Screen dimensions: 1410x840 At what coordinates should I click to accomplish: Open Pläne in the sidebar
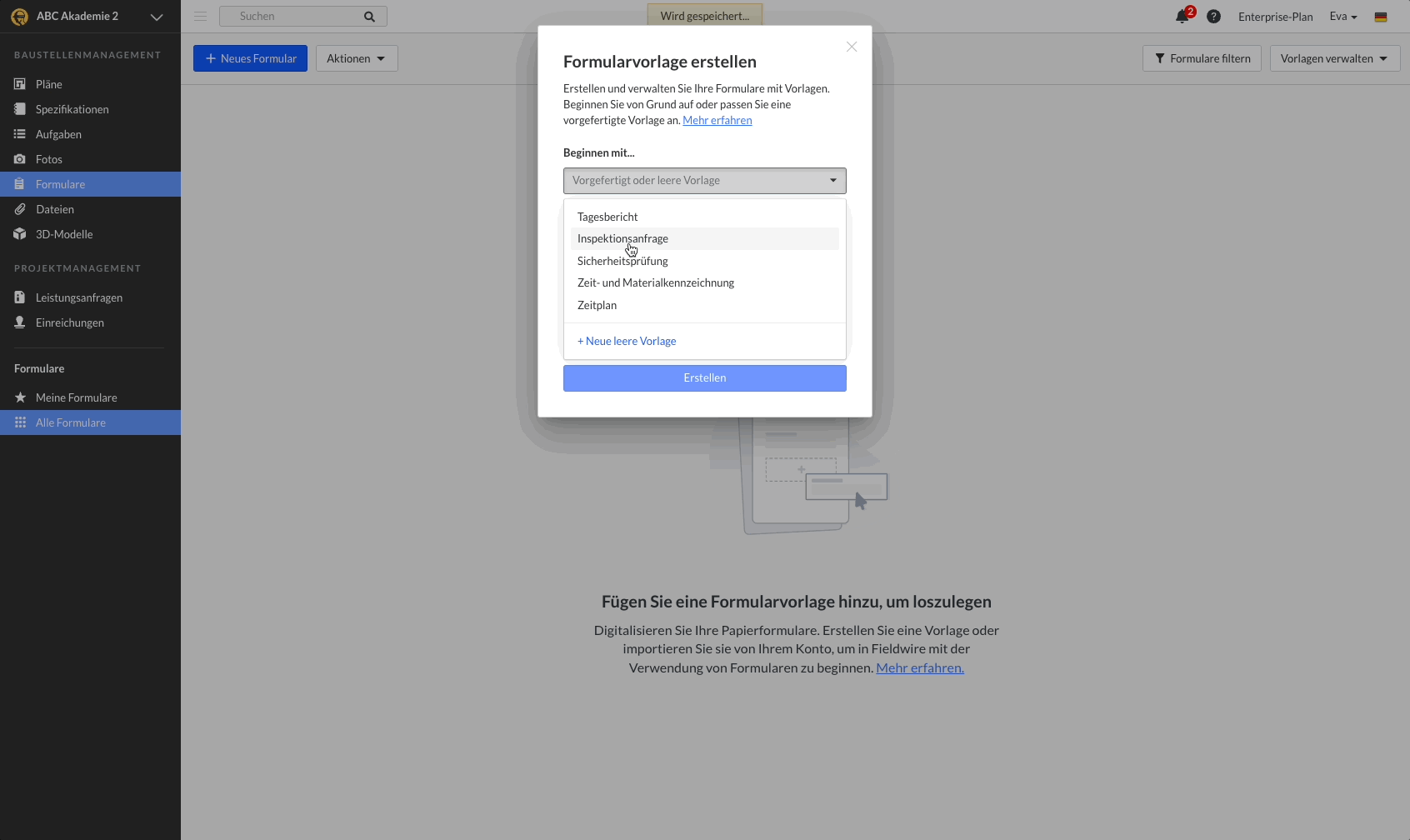tap(49, 84)
